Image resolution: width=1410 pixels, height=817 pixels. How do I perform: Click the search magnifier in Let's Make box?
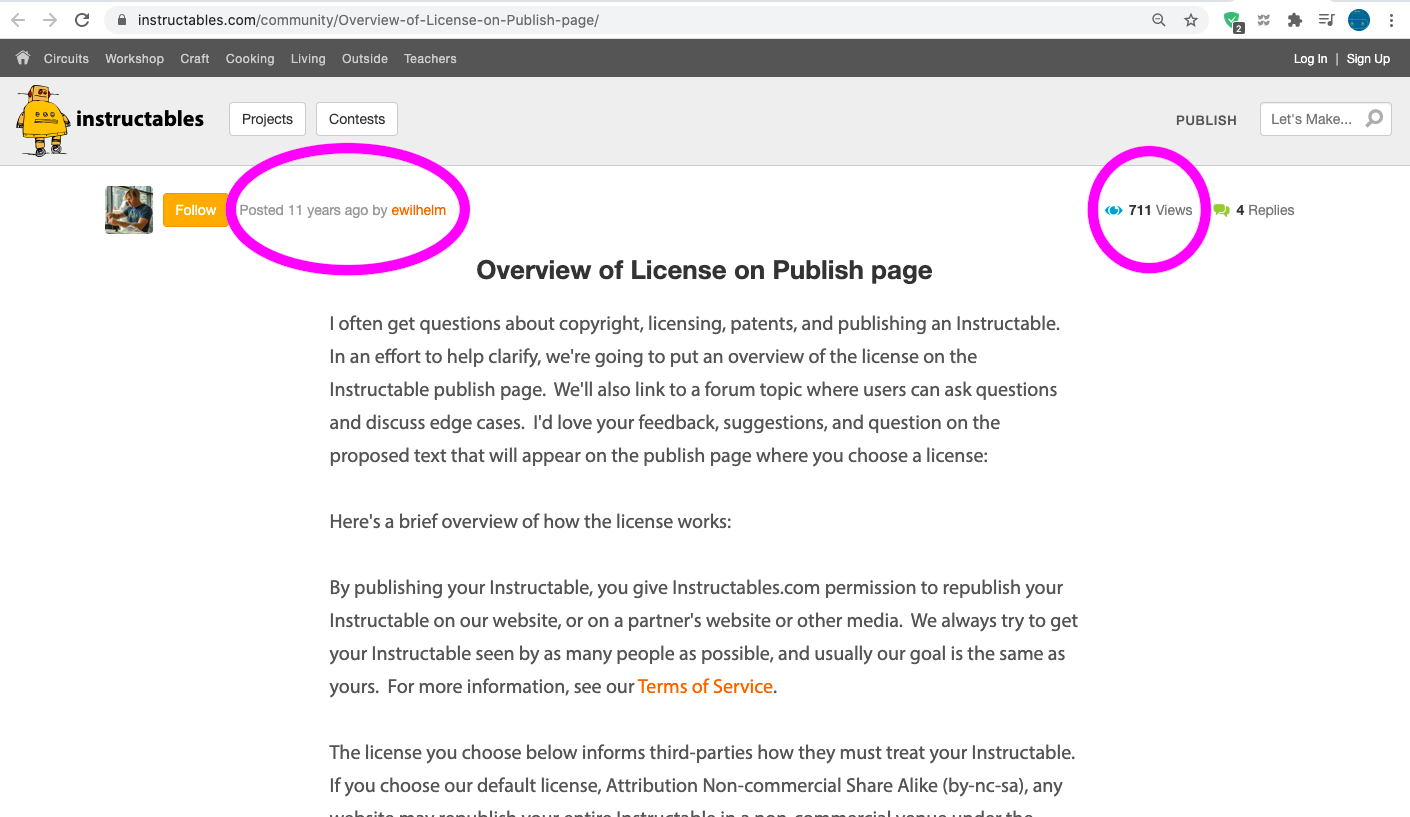coord(1375,119)
